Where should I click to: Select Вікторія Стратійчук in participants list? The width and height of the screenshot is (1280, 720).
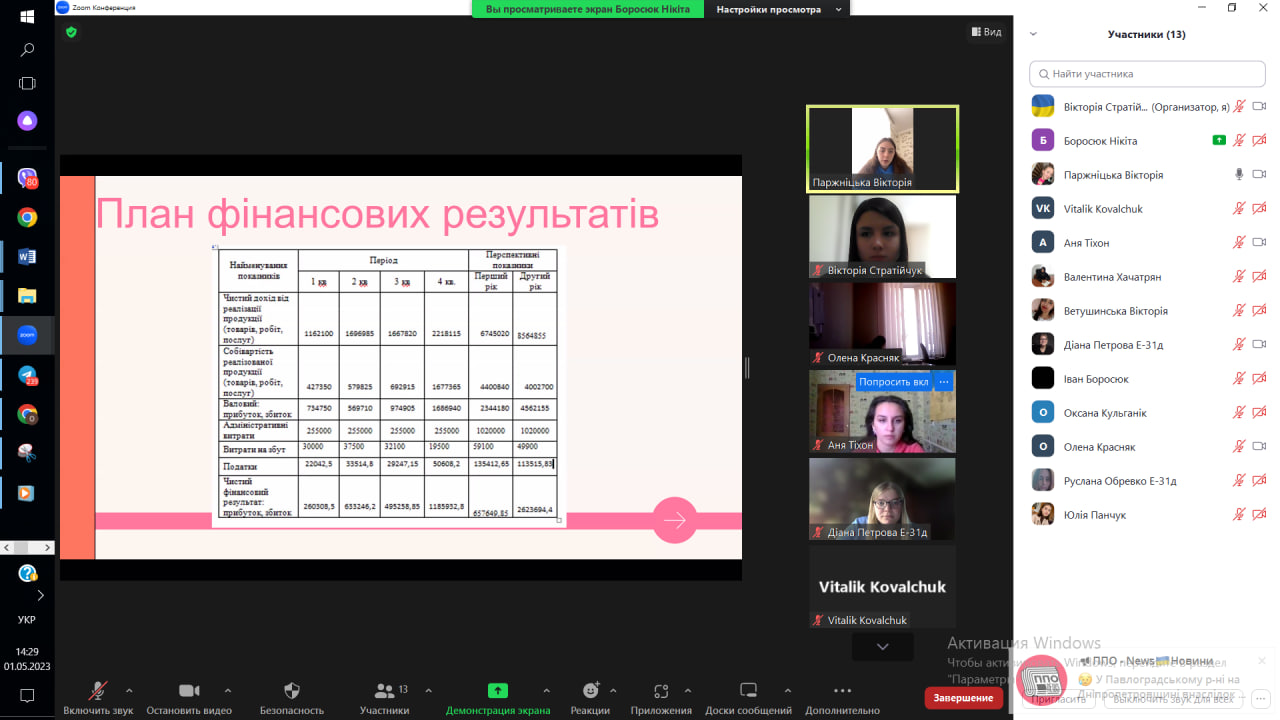(1130, 107)
